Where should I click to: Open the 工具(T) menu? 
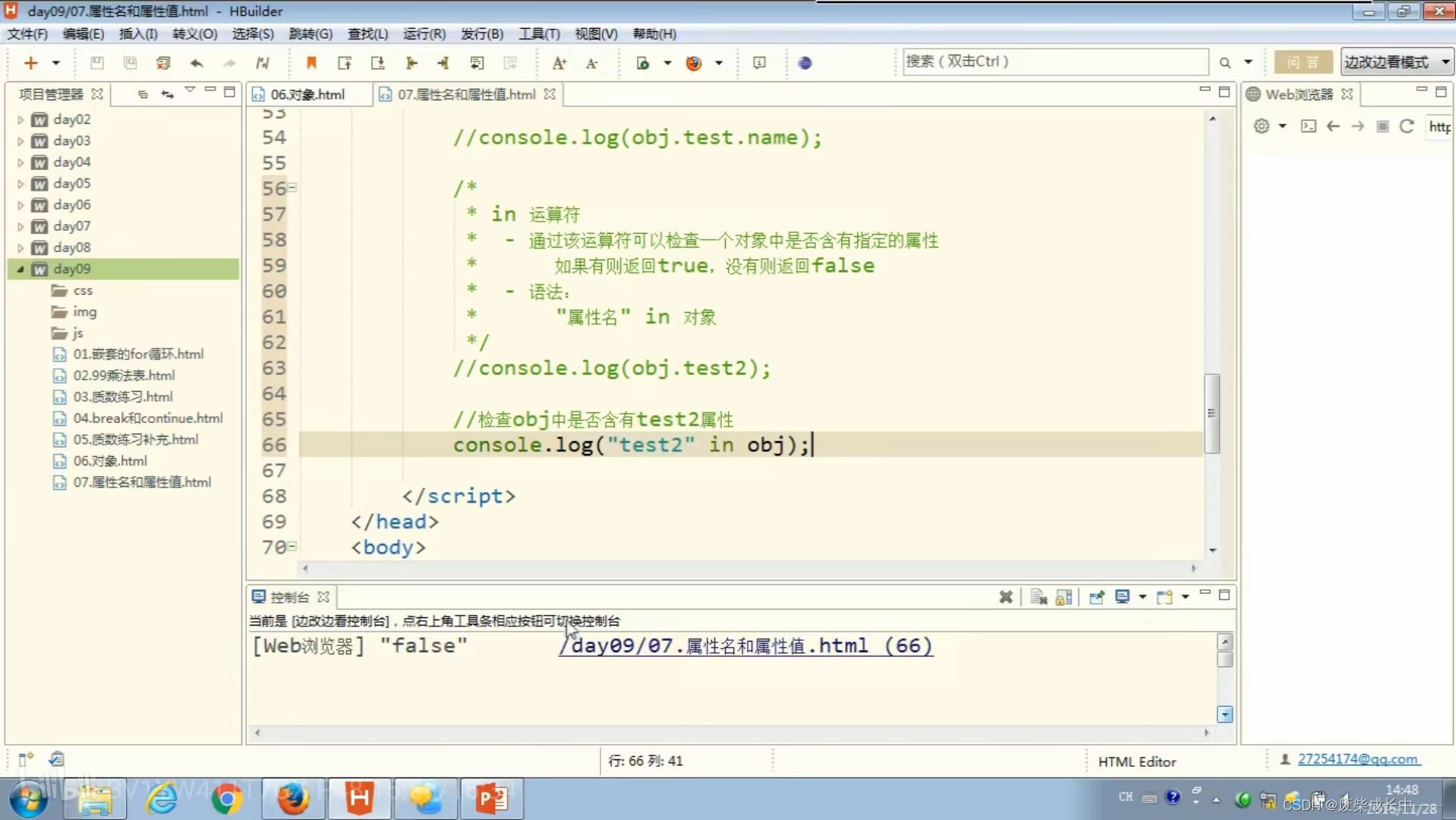click(x=539, y=33)
